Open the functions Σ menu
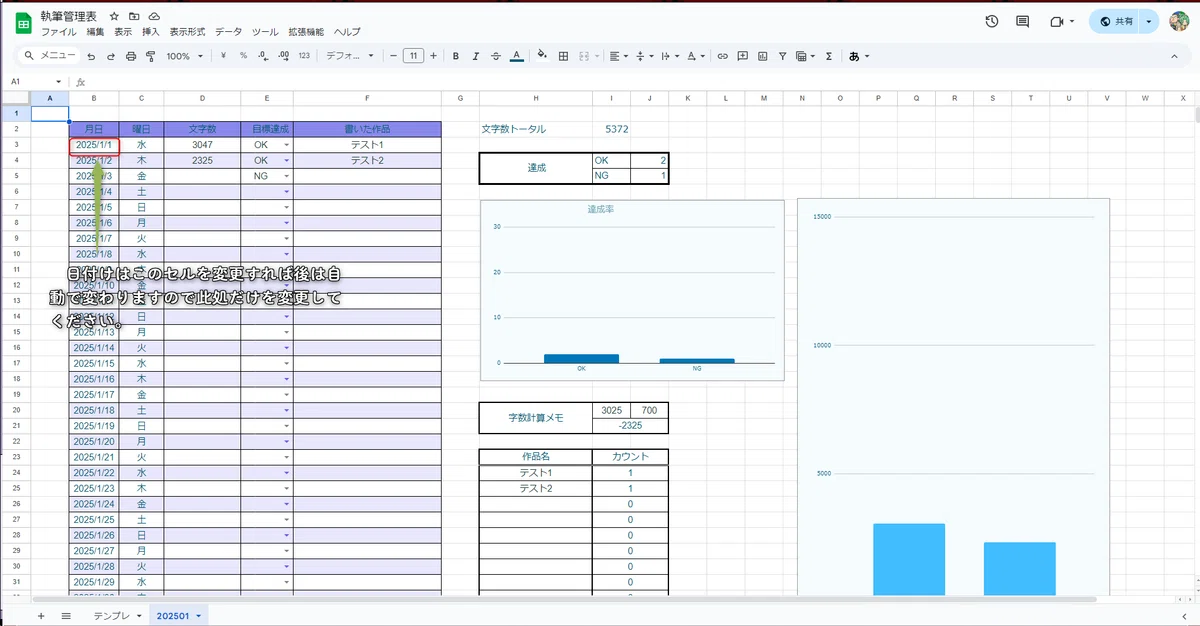 click(x=828, y=56)
